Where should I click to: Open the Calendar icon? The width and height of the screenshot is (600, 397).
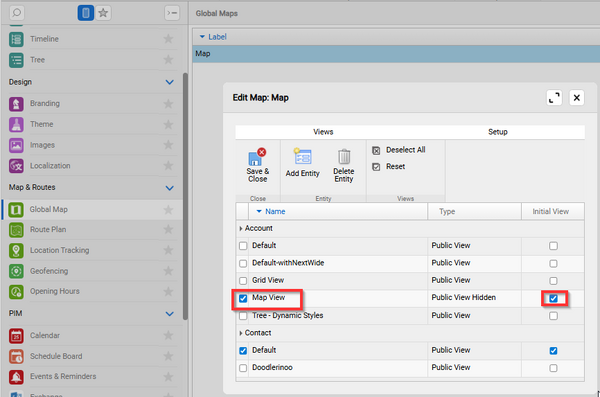tap(16, 336)
